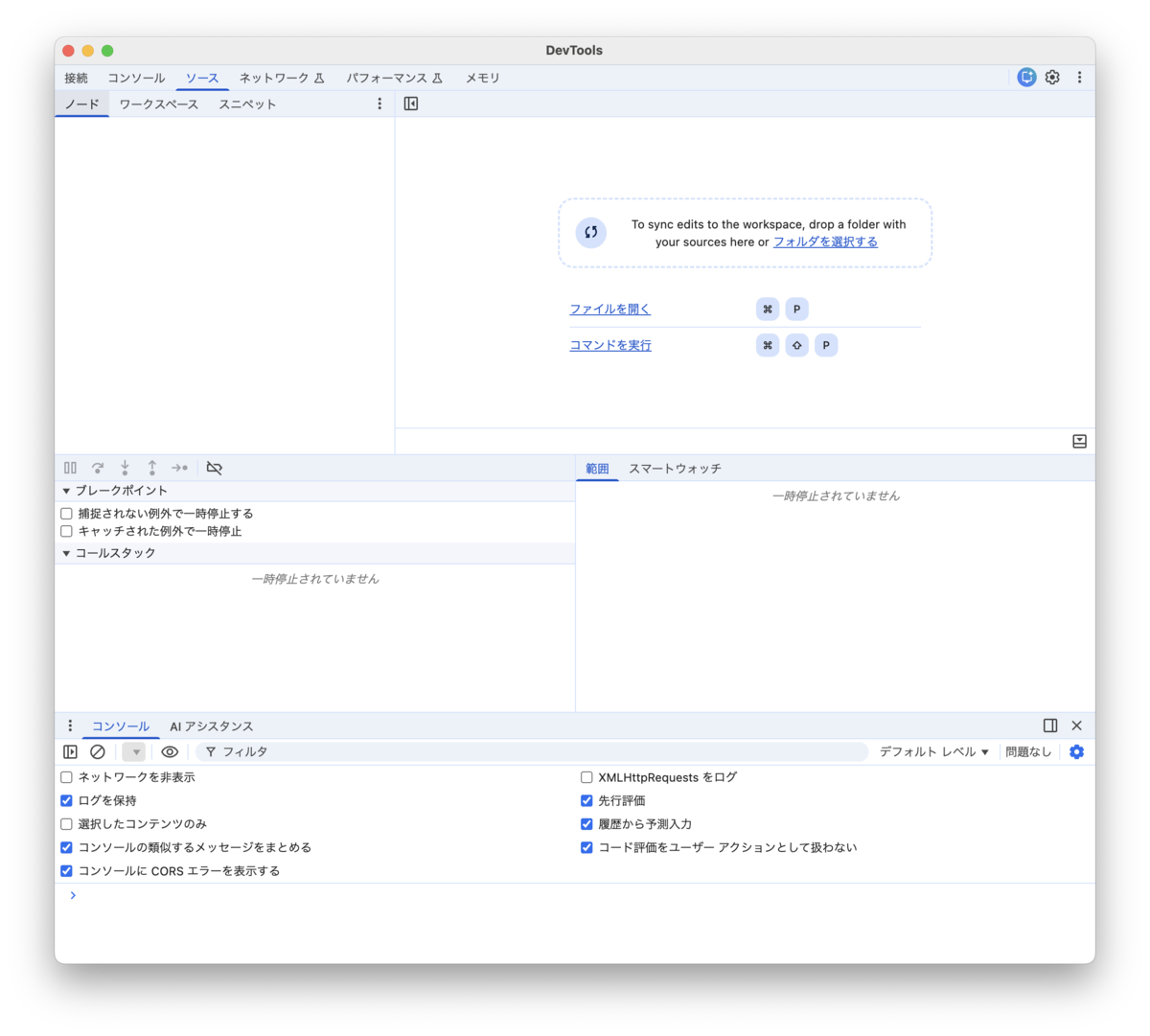Click the collapse debugger drawer icon in editor footer
Image resolution: width=1150 pixels, height=1036 pixels.
[x=1080, y=441]
